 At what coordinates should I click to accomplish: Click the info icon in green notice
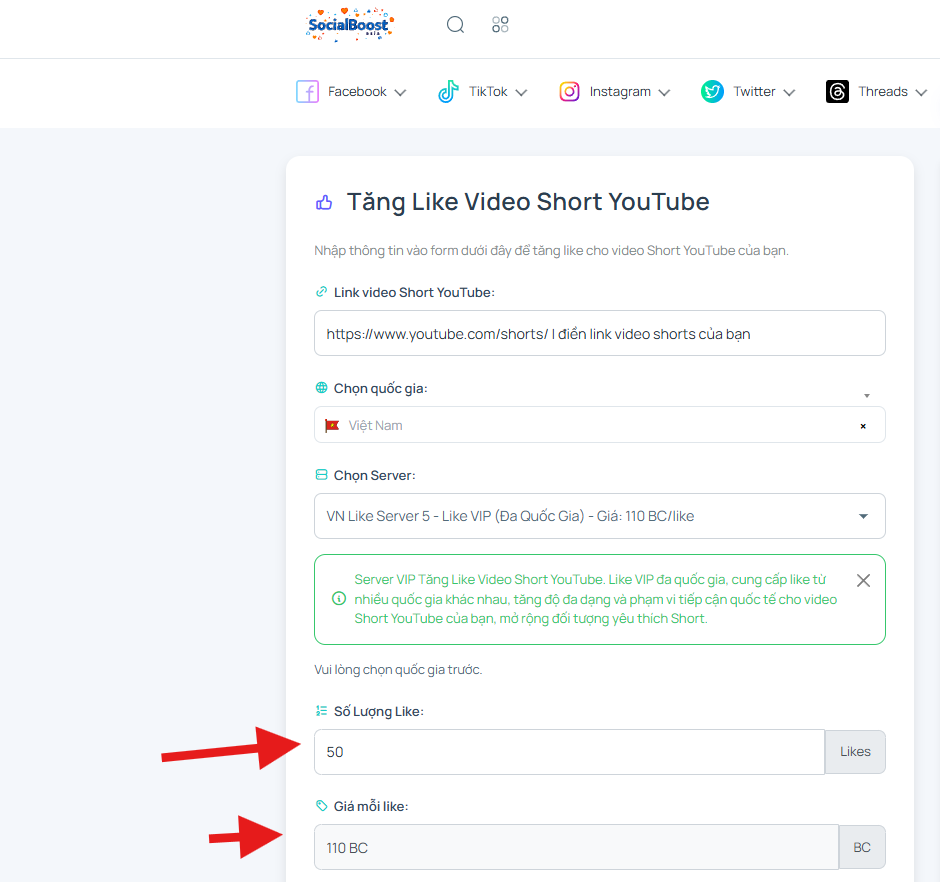tap(339, 598)
